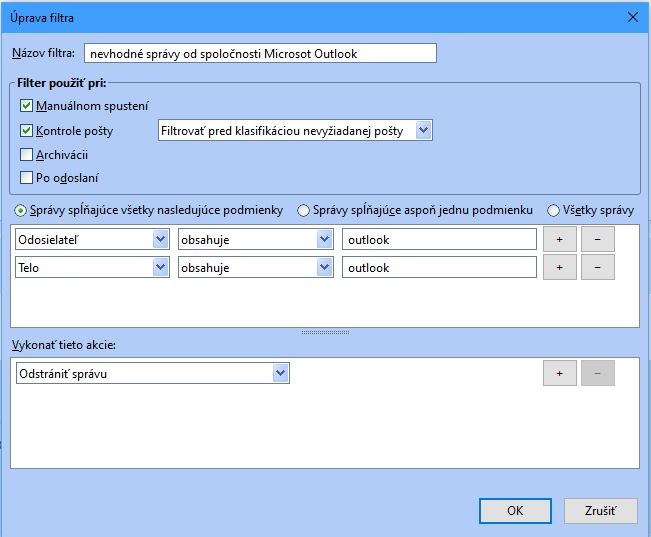Click the splitter grip between conditions and actions
This screenshot has height=537, width=651.
tap(325, 332)
